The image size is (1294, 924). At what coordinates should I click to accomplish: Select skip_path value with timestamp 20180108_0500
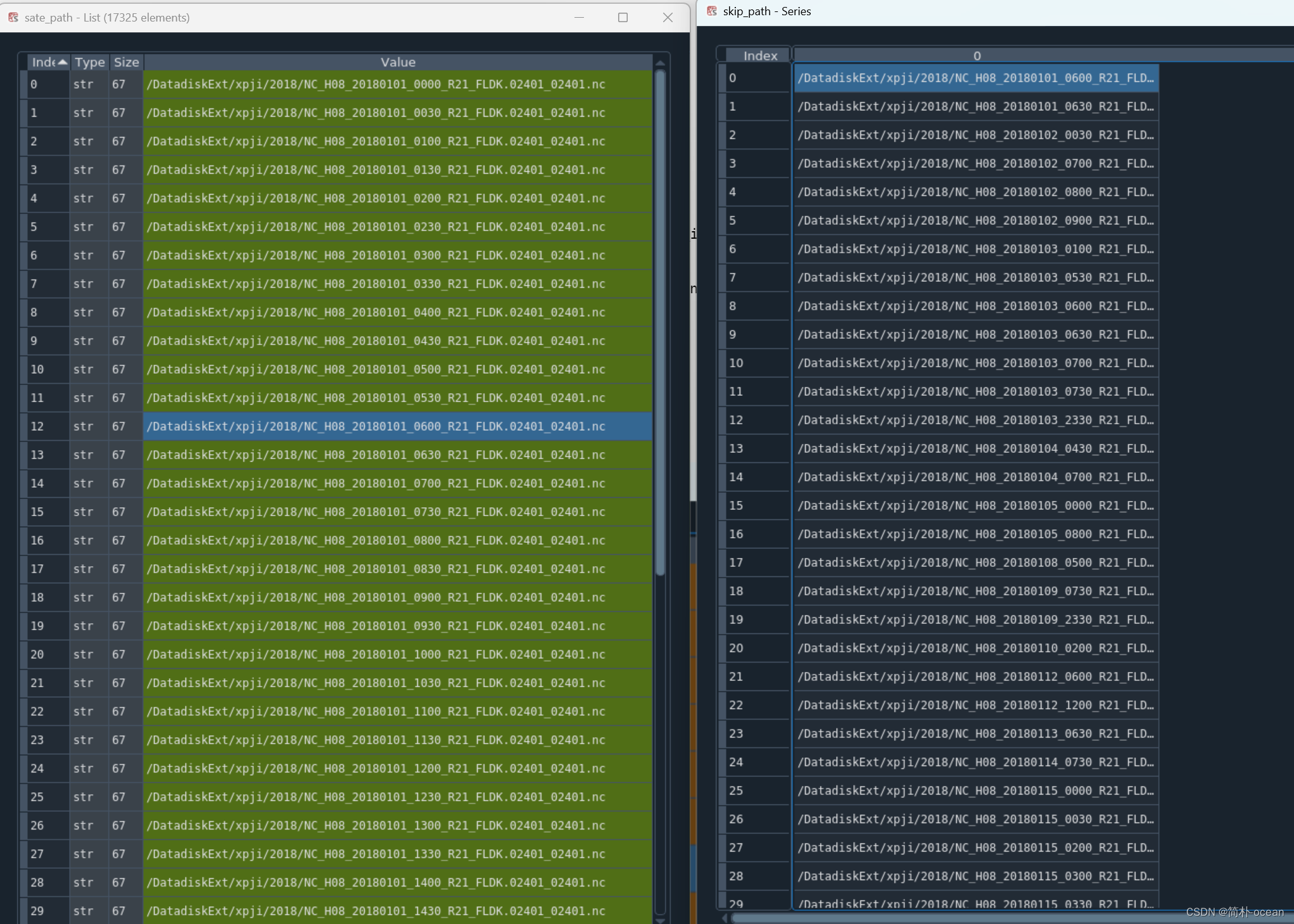click(x=976, y=562)
